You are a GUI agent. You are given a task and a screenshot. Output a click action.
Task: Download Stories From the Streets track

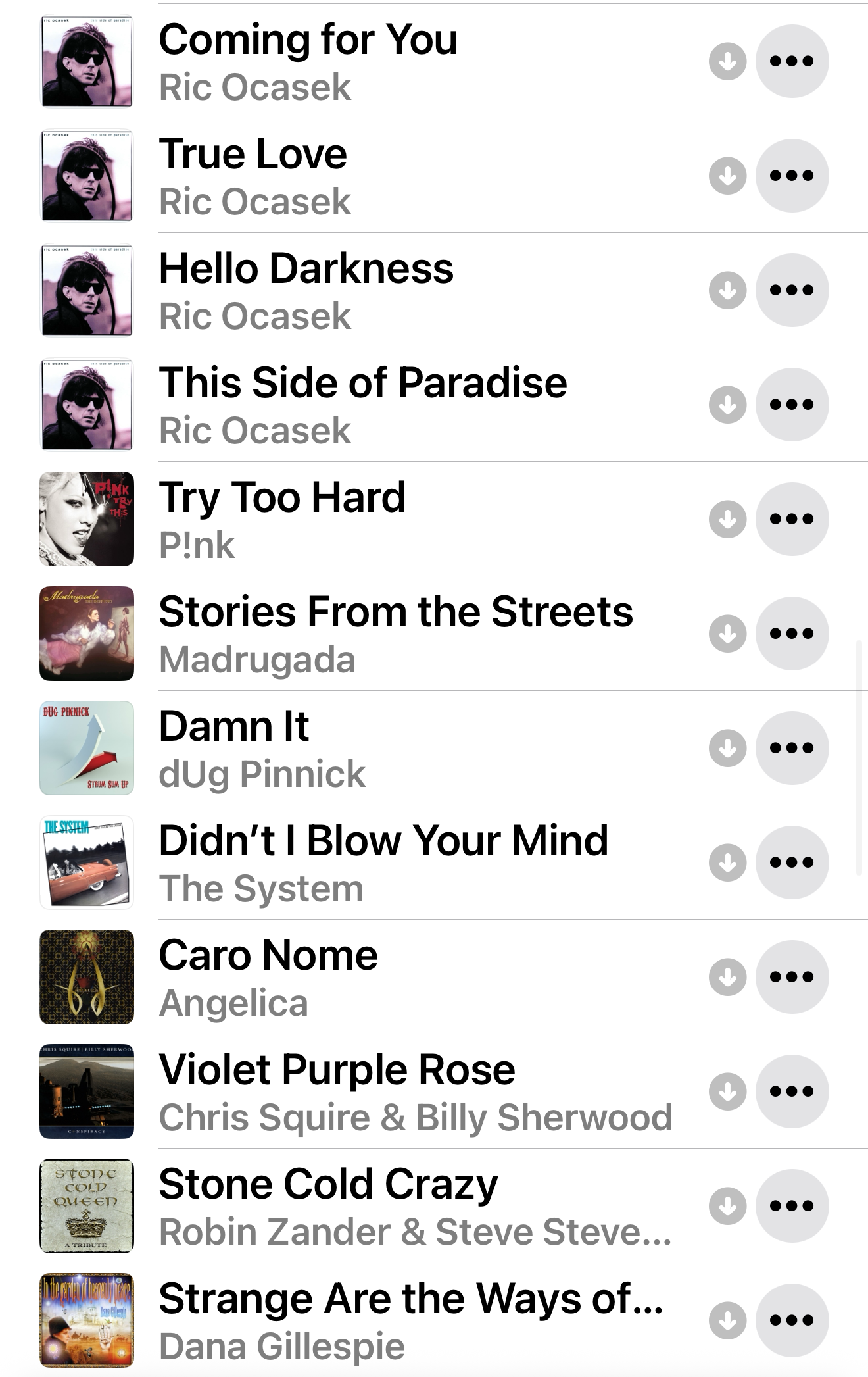click(x=727, y=634)
